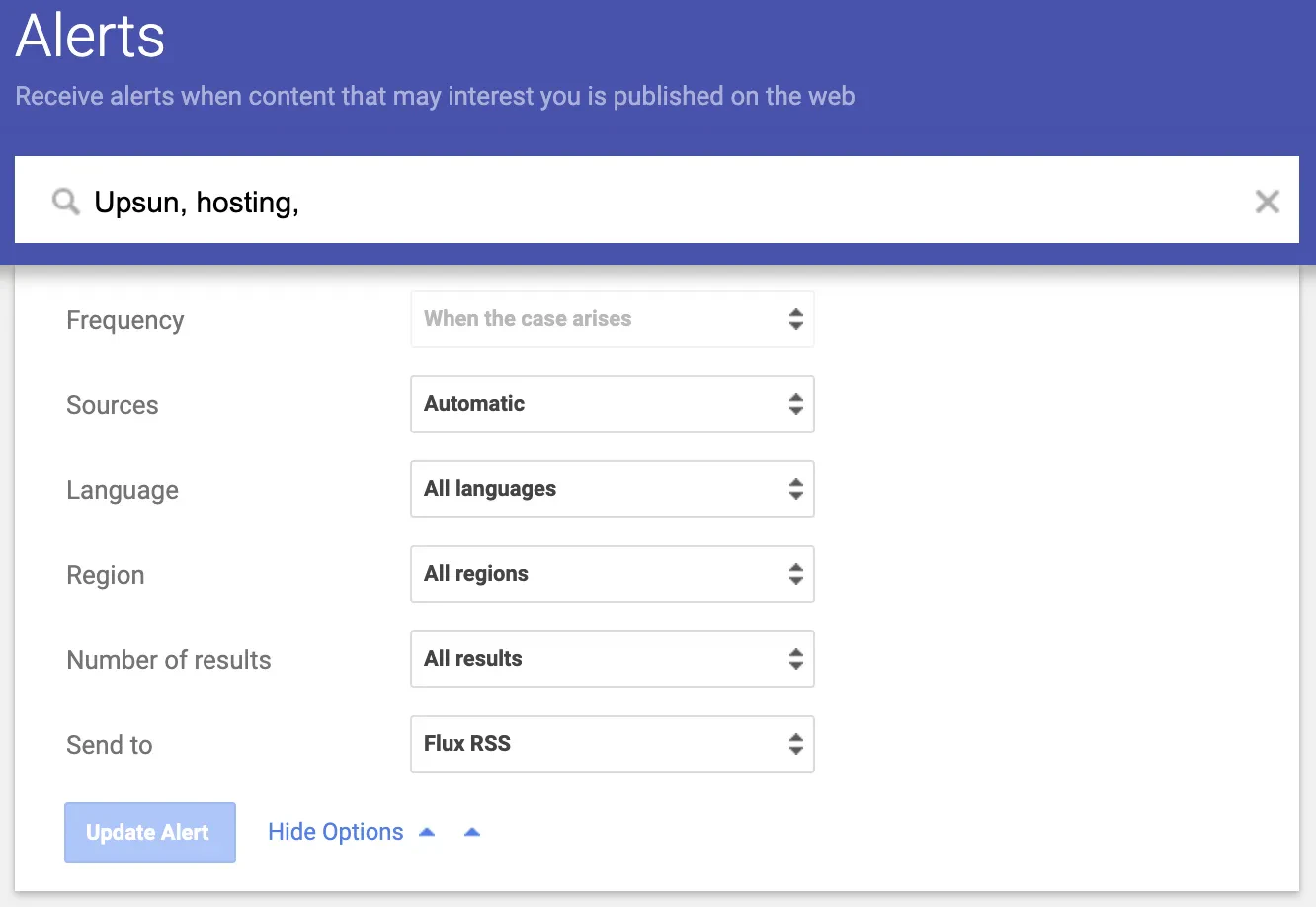Click the Alerts page title
Screen dimensions: 1316x907
tap(89, 36)
